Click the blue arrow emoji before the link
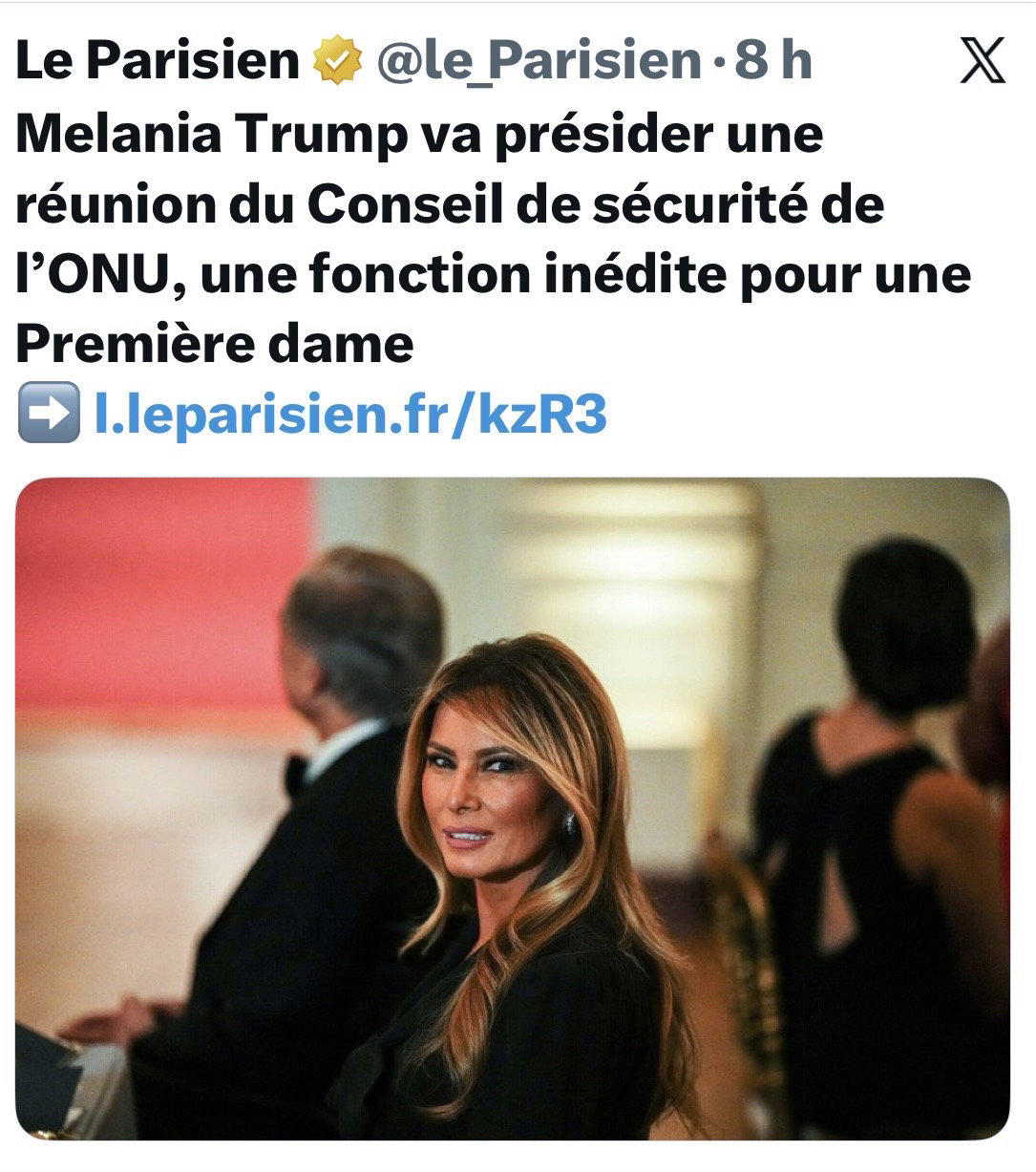Viewport: 1036px width, 1172px height. pos(47,416)
